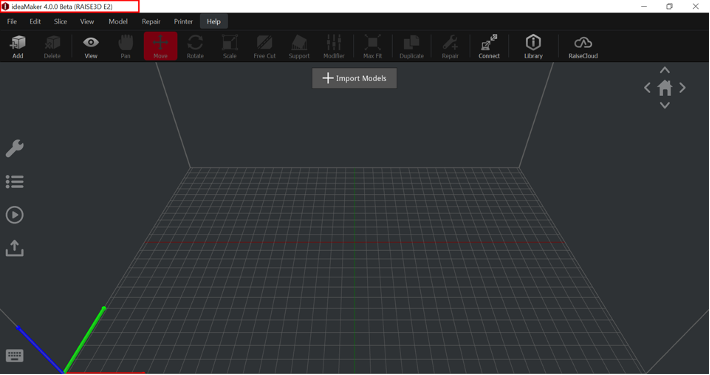Click the Delete toolbar icon
Viewport: 710px width, 375px height.
pos(52,46)
